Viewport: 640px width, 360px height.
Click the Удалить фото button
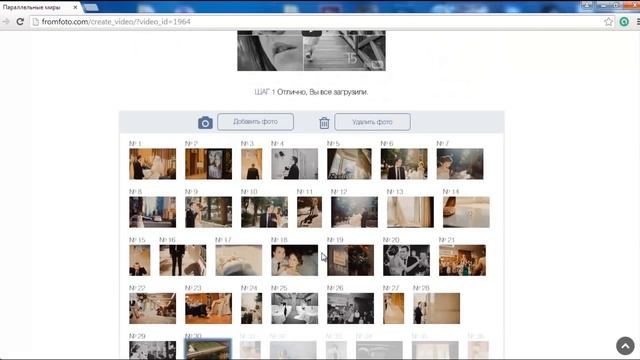[x=372, y=122]
